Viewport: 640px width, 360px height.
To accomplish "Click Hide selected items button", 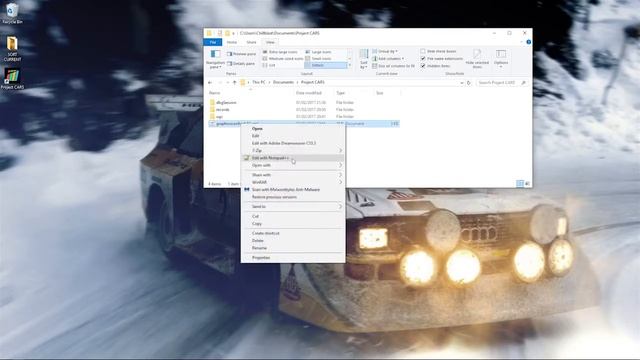I will (x=477, y=59).
